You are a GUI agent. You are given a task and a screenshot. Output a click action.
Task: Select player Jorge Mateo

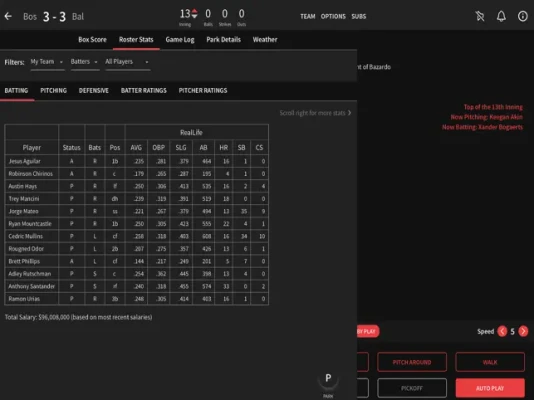click(23, 211)
